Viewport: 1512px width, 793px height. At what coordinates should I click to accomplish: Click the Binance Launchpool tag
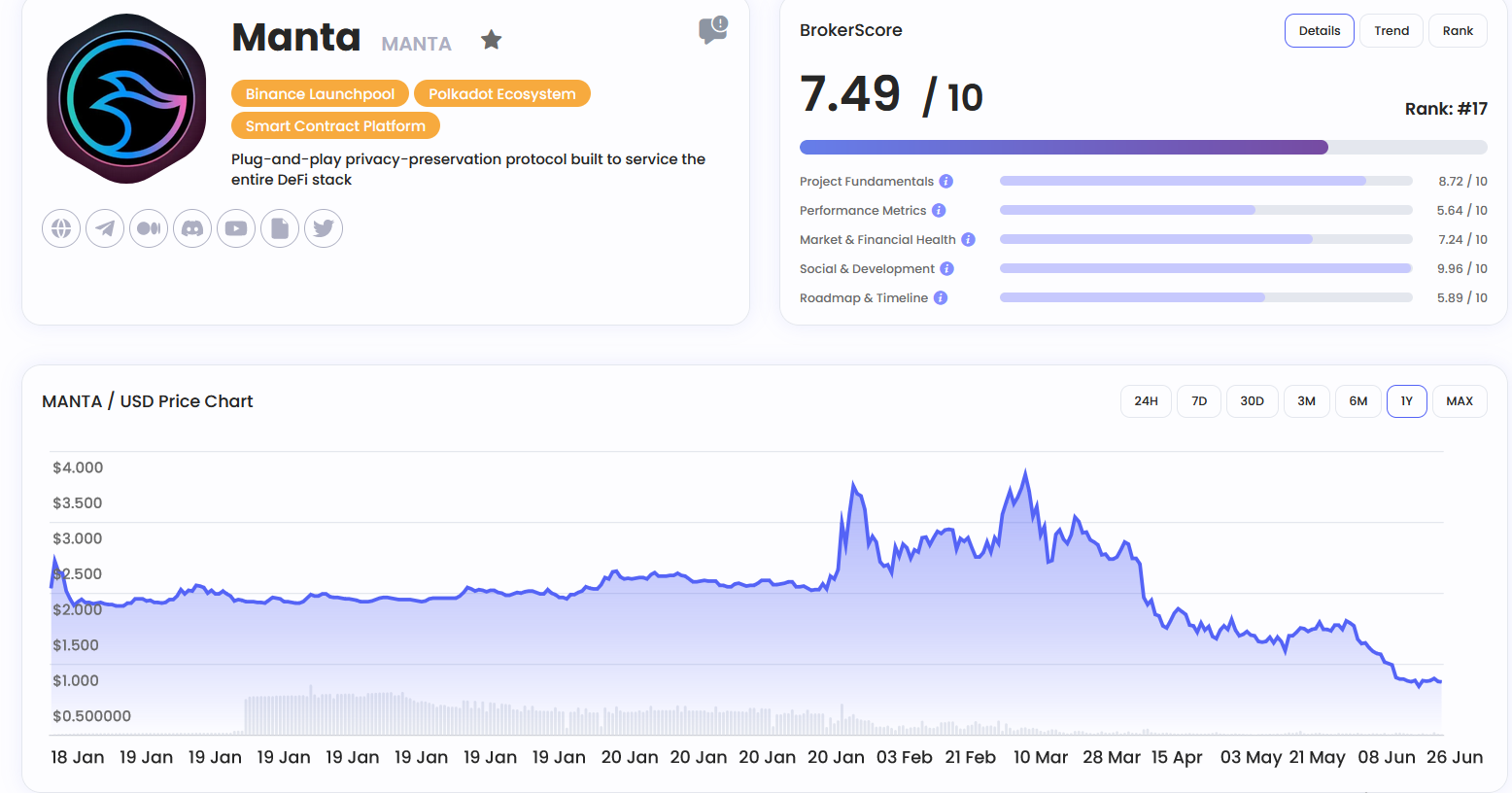tap(320, 93)
